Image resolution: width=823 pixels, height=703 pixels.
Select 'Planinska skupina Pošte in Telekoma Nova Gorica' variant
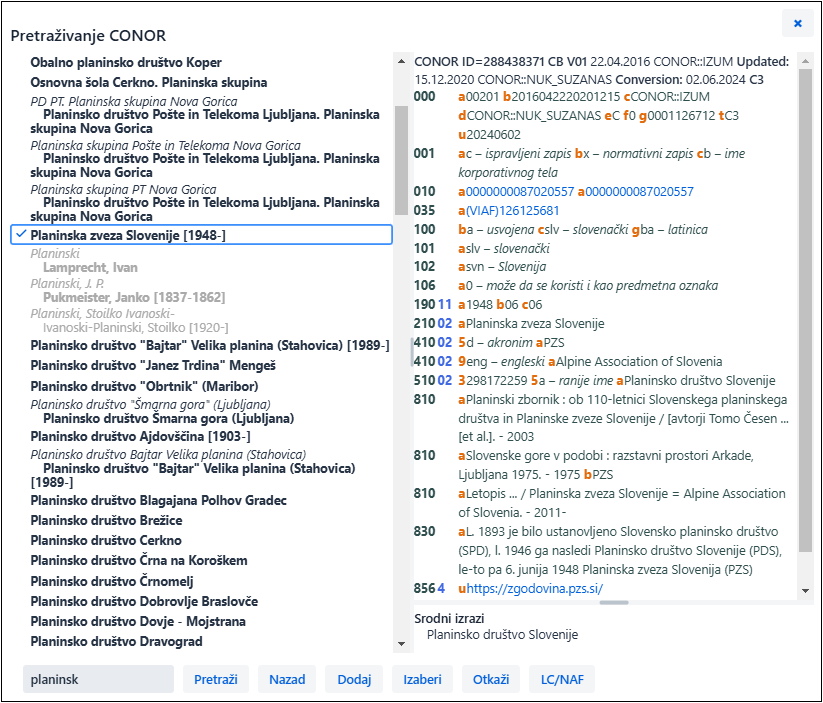(165, 145)
